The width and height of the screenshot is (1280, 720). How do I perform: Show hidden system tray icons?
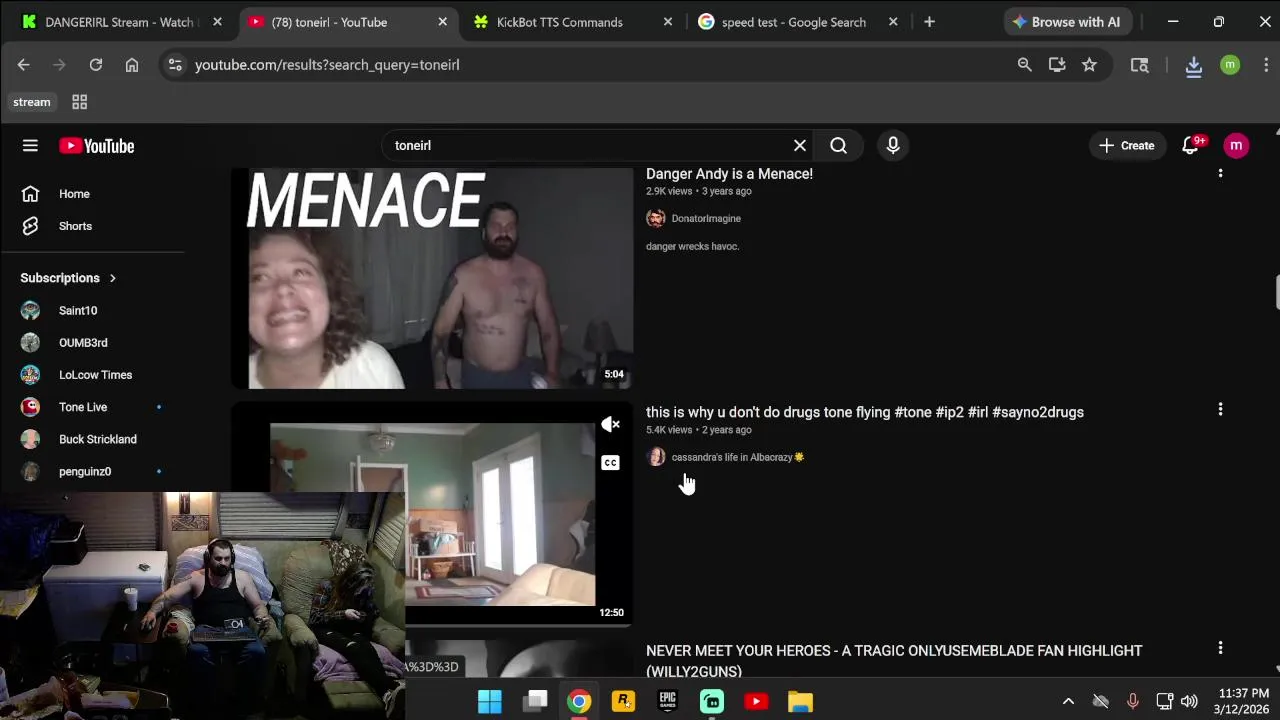tap(1068, 701)
